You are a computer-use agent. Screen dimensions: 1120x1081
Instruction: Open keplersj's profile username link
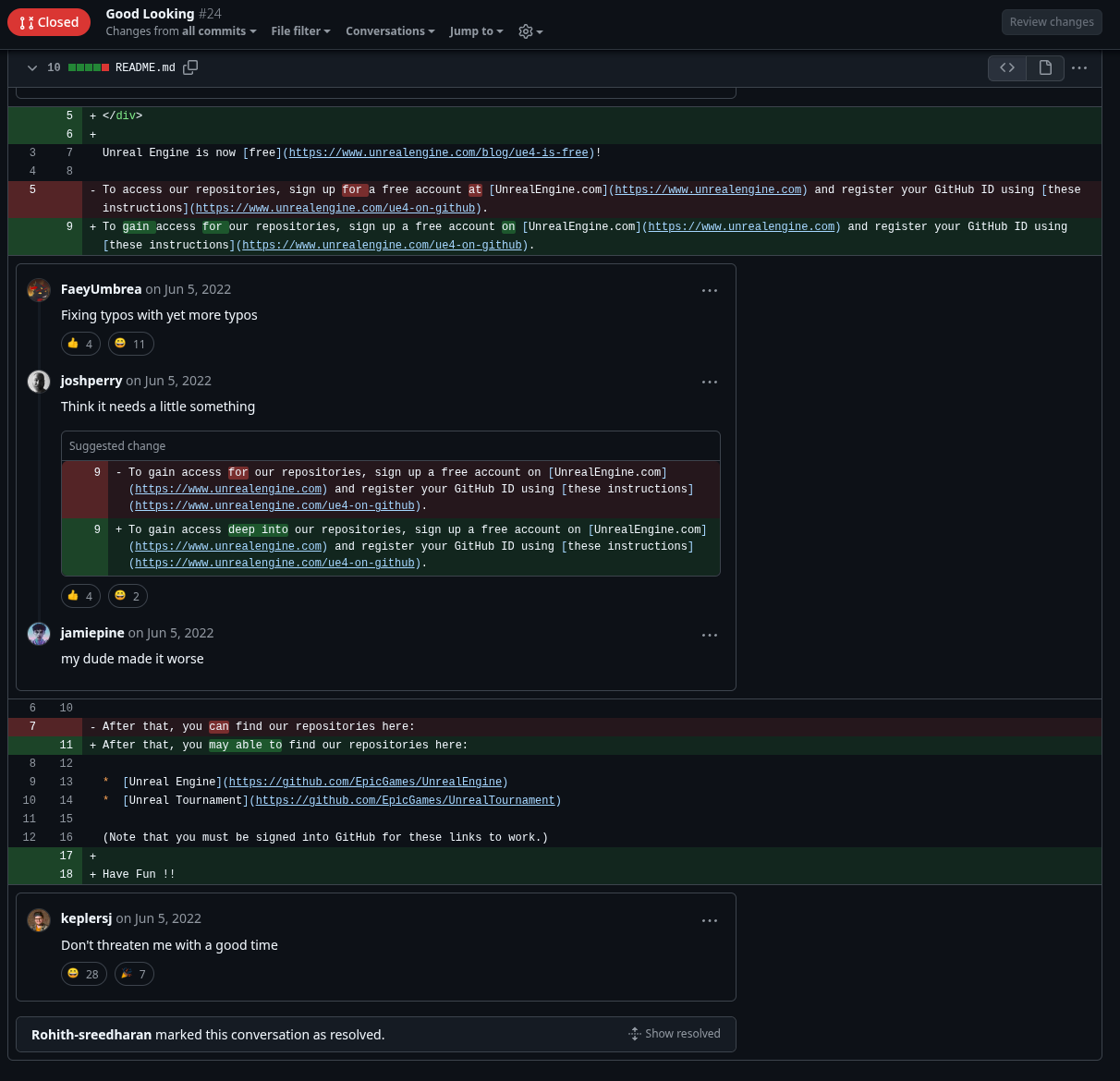click(x=86, y=918)
